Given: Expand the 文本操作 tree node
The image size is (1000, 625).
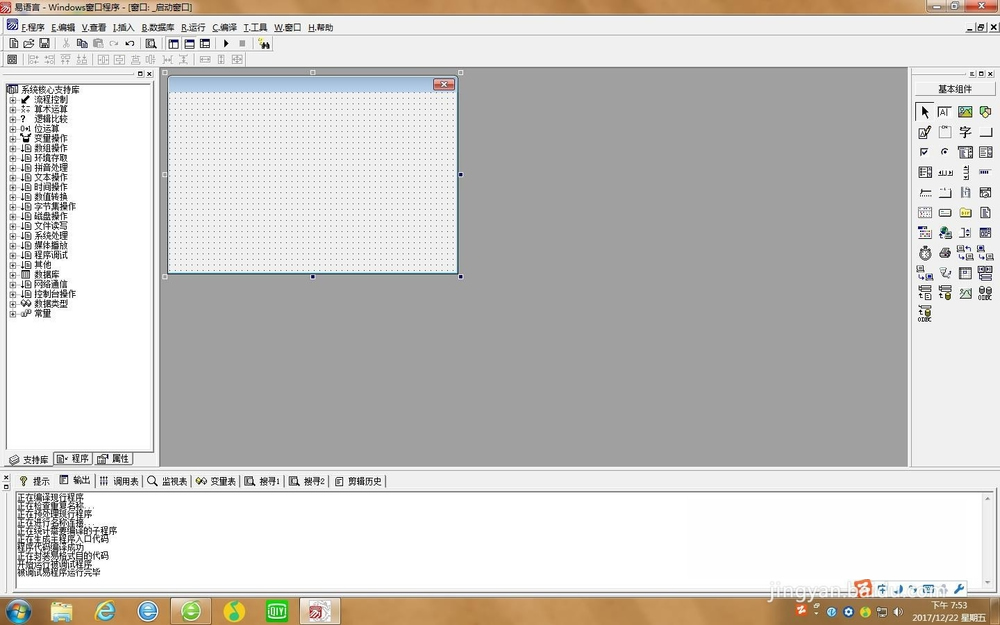Looking at the screenshot, I should pos(13,177).
